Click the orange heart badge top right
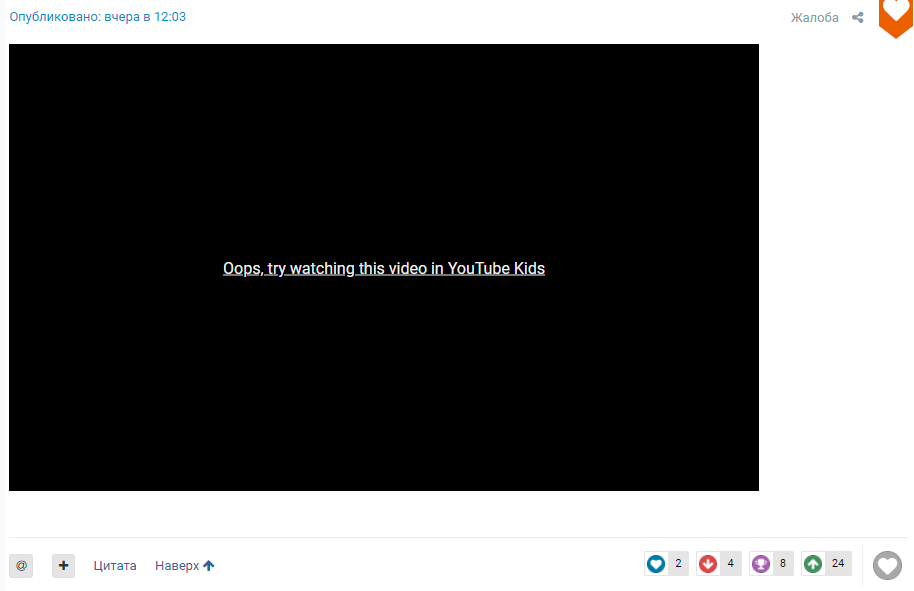This screenshot has width=914, height=591. point(895,19)
